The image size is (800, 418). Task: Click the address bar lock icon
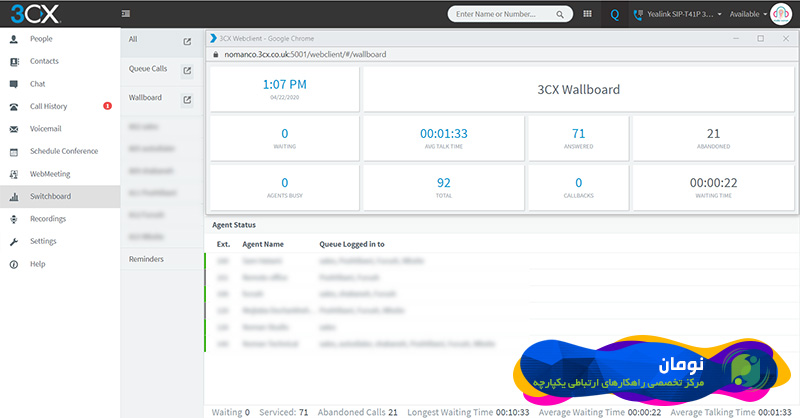pyautogui.click(x=216, y=54)
